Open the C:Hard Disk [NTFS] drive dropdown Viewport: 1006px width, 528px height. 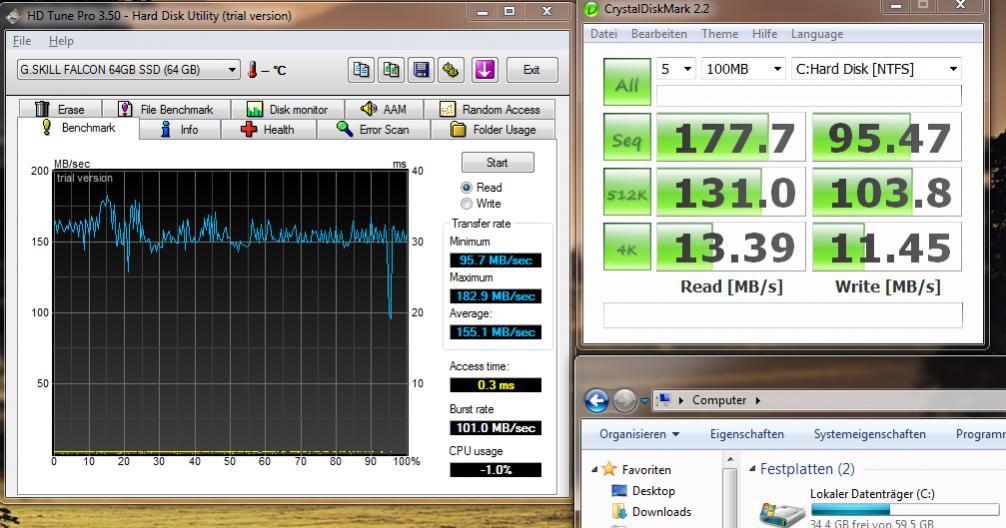point(953,69)
